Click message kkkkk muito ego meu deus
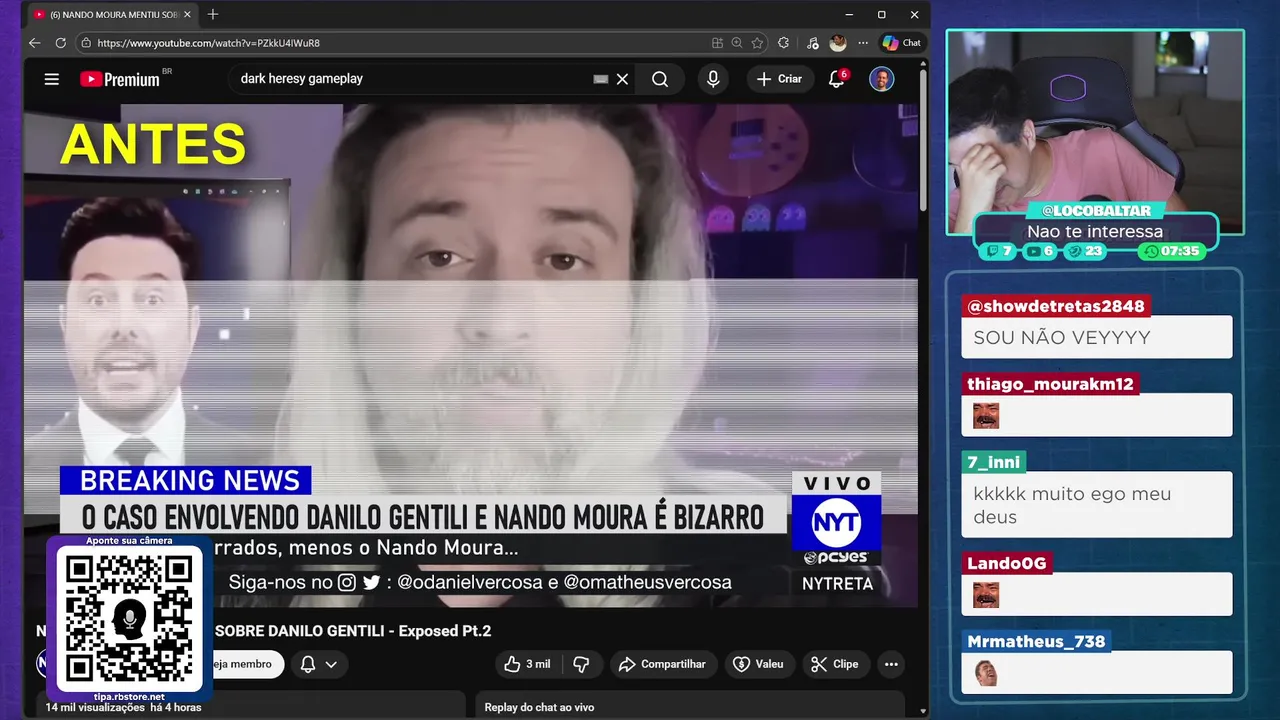Screen dimensions: 1280x720 [1072, 505]
